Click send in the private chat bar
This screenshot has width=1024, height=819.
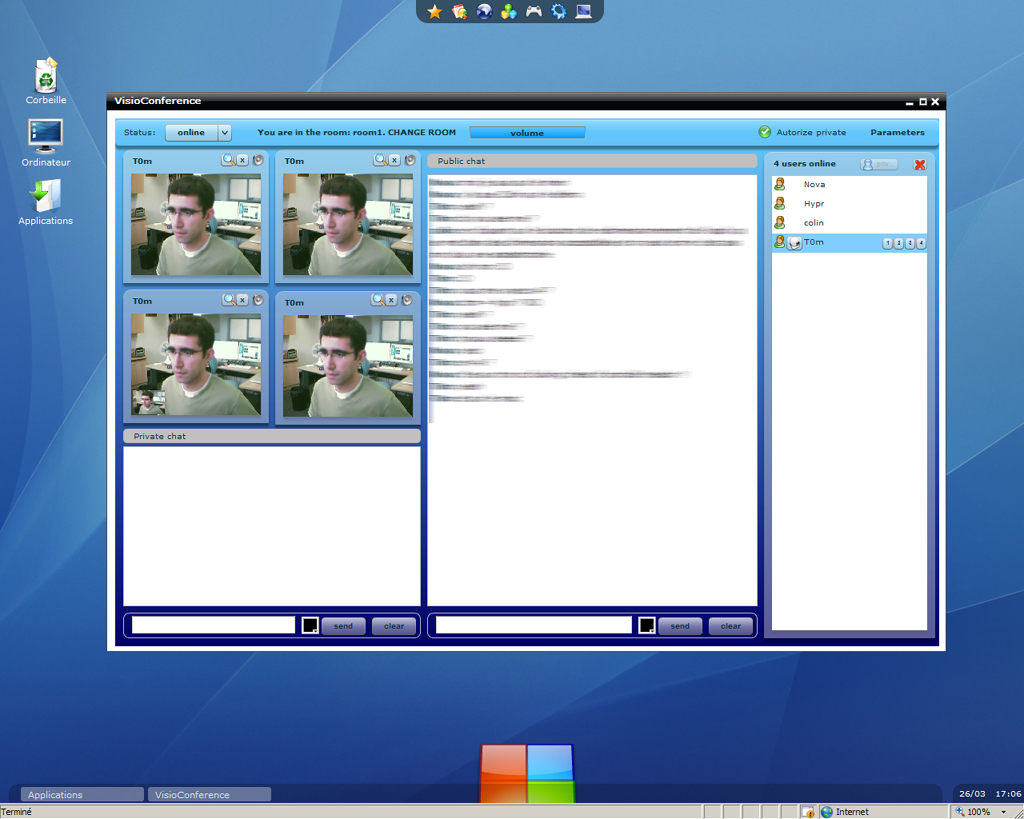344,626
